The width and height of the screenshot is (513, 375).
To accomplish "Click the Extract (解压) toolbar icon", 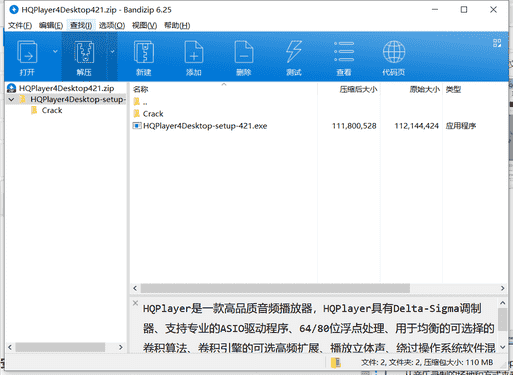I will click(84, 52).
